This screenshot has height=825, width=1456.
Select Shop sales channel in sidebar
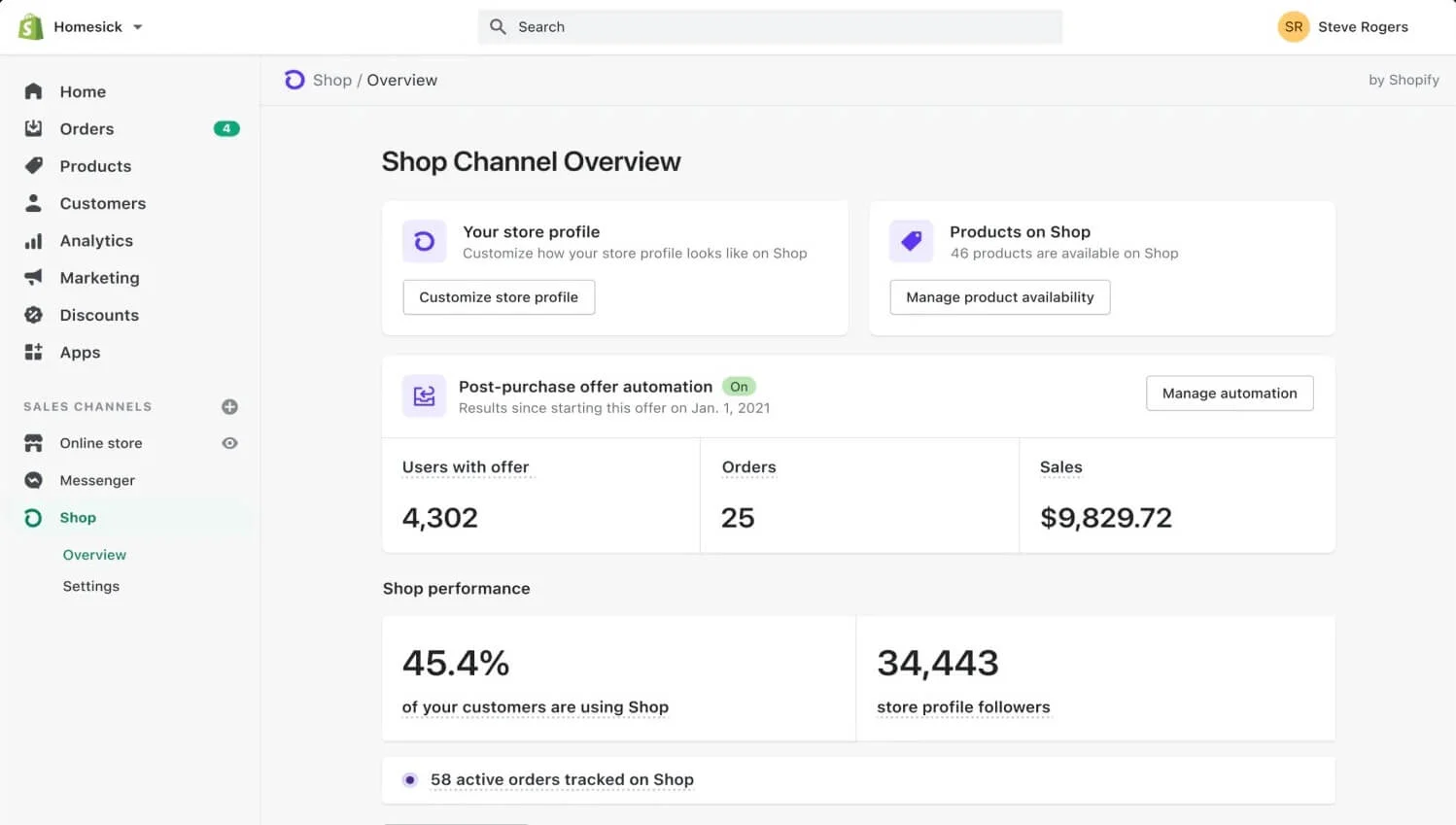coord(78,518)
